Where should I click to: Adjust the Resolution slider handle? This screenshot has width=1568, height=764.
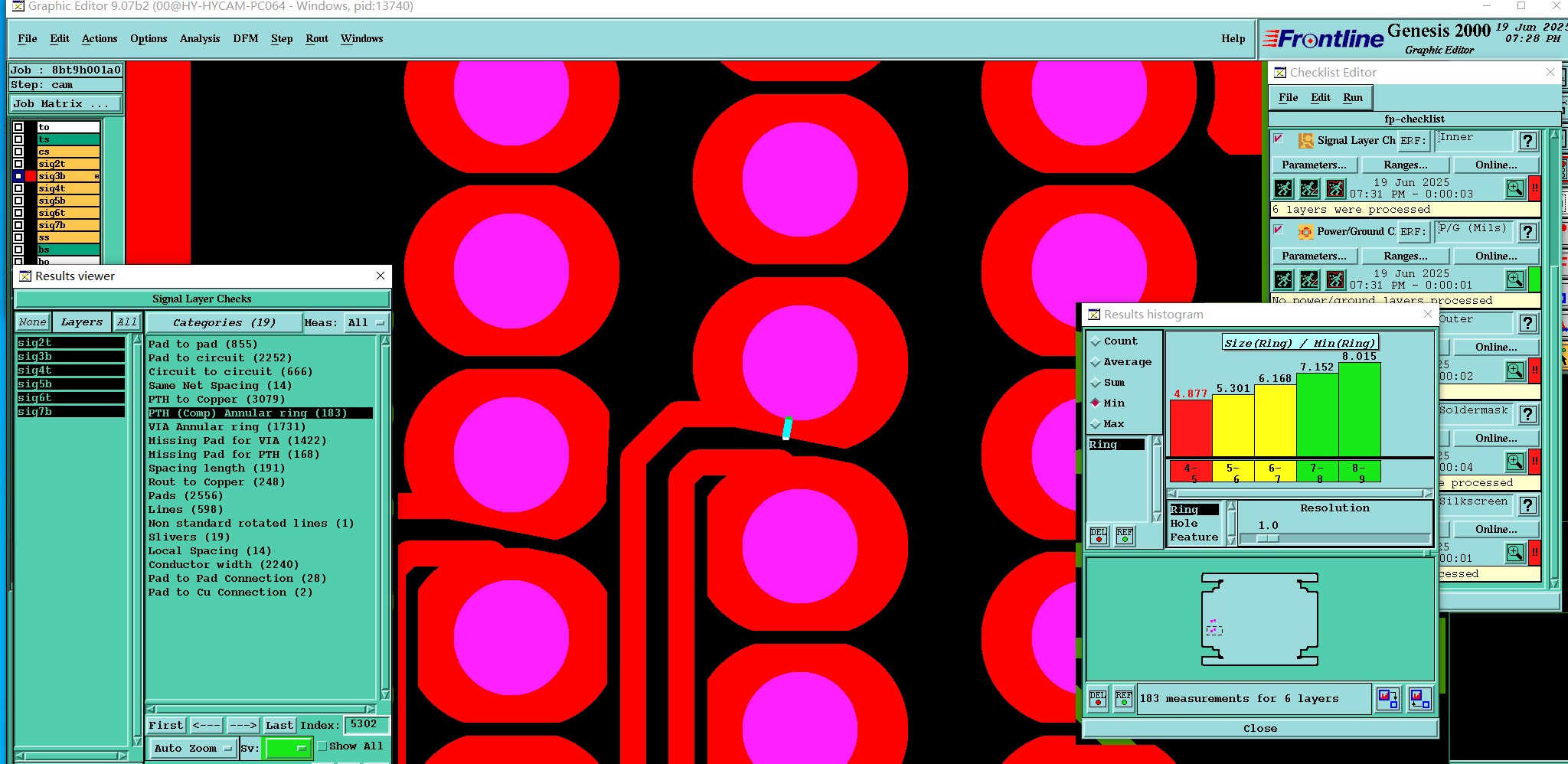pos(1267,538)
